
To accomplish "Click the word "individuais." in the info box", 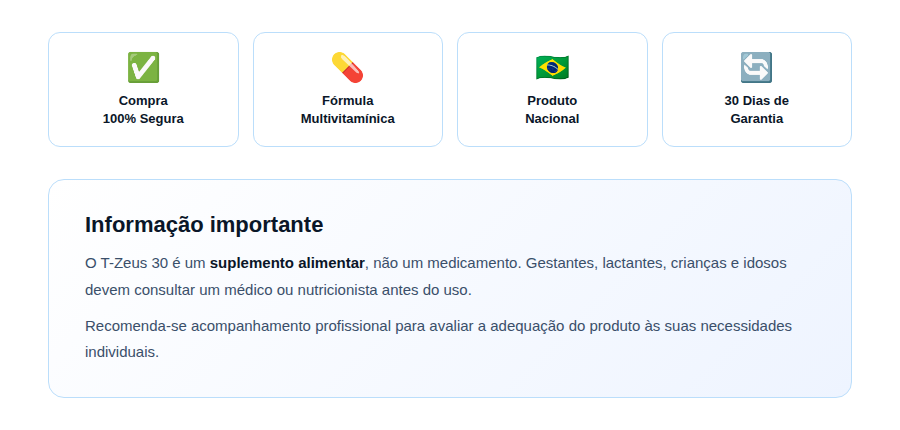I will click(x=122, y=352).
